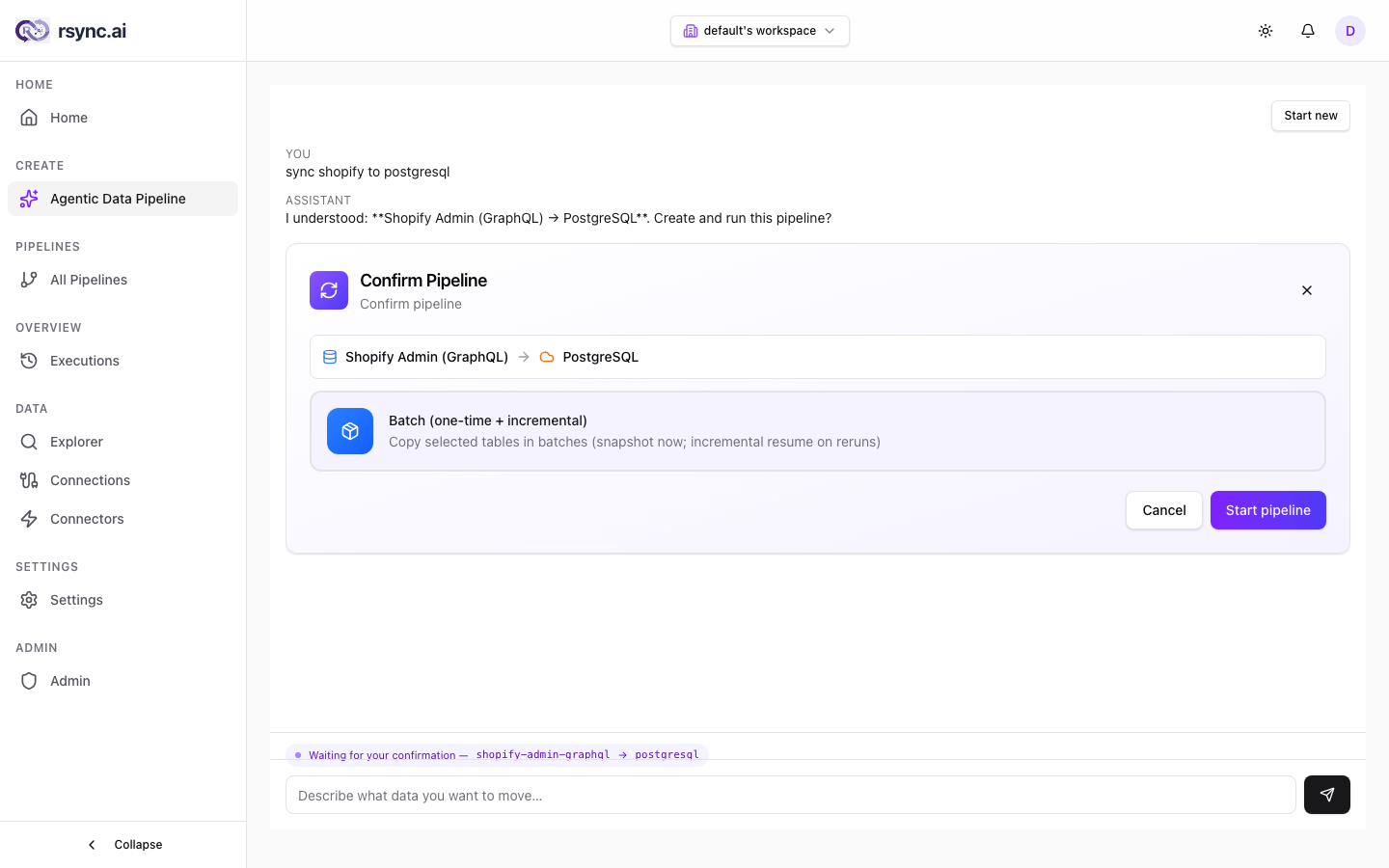Open All Pipelines page
Viewport: 1389px width, 868px height.
[x=123, y=280]
